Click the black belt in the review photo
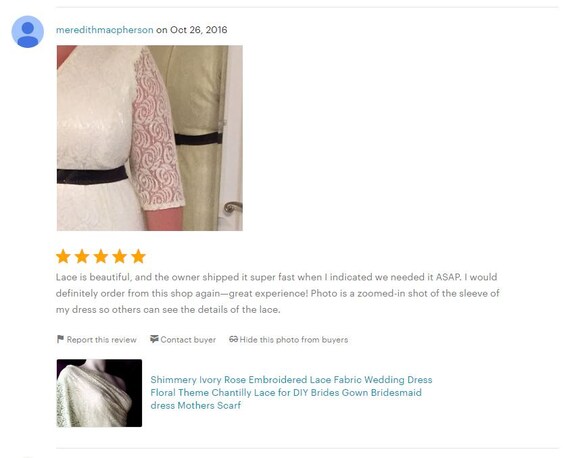This screenshot has width=570, height=458. coord(92,176)
